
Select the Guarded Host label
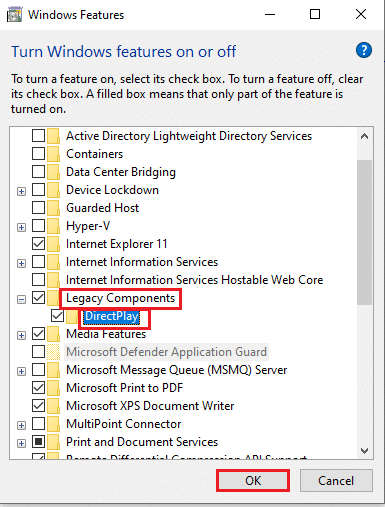(x=102, y=208)
